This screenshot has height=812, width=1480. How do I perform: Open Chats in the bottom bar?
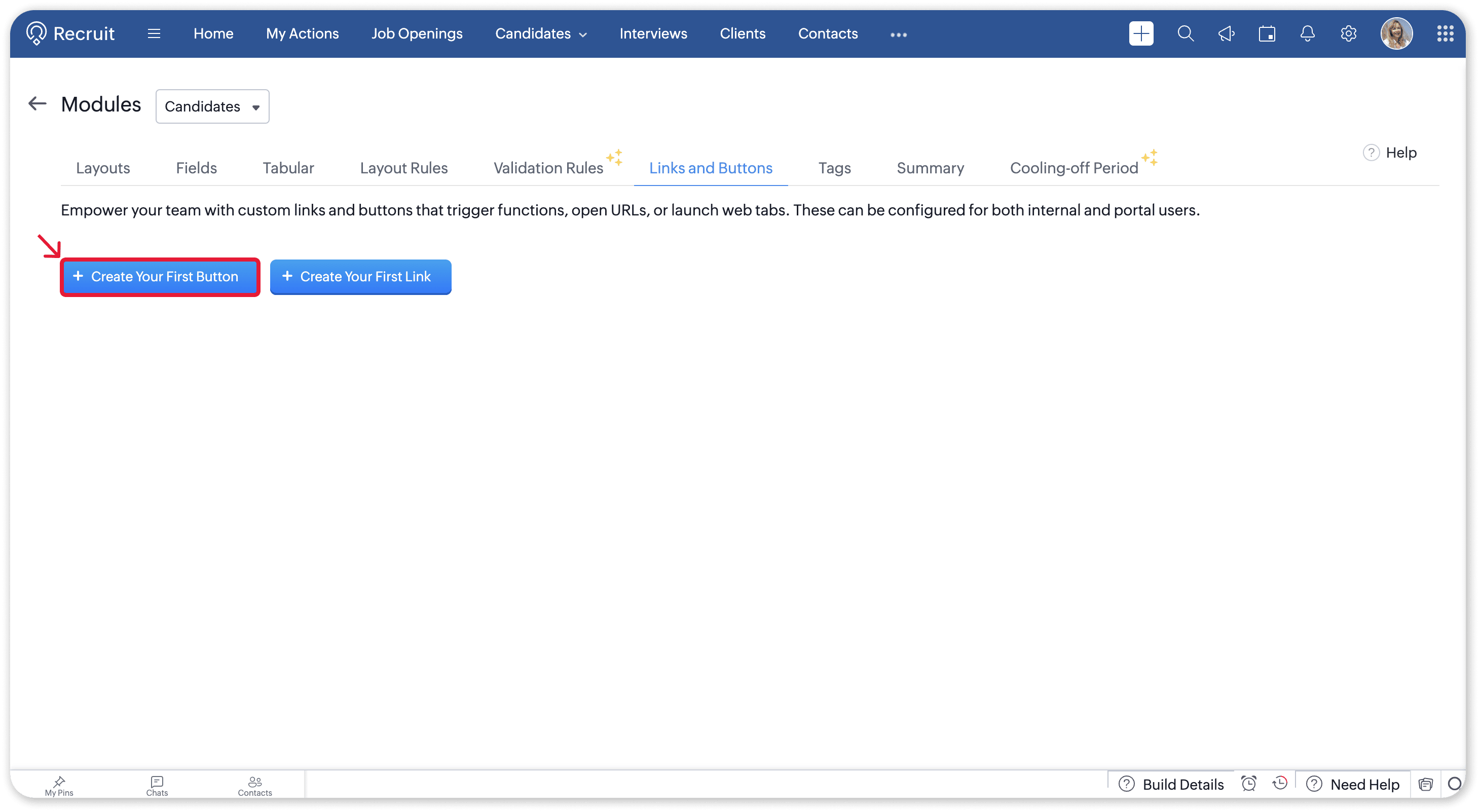click(157, 785)
